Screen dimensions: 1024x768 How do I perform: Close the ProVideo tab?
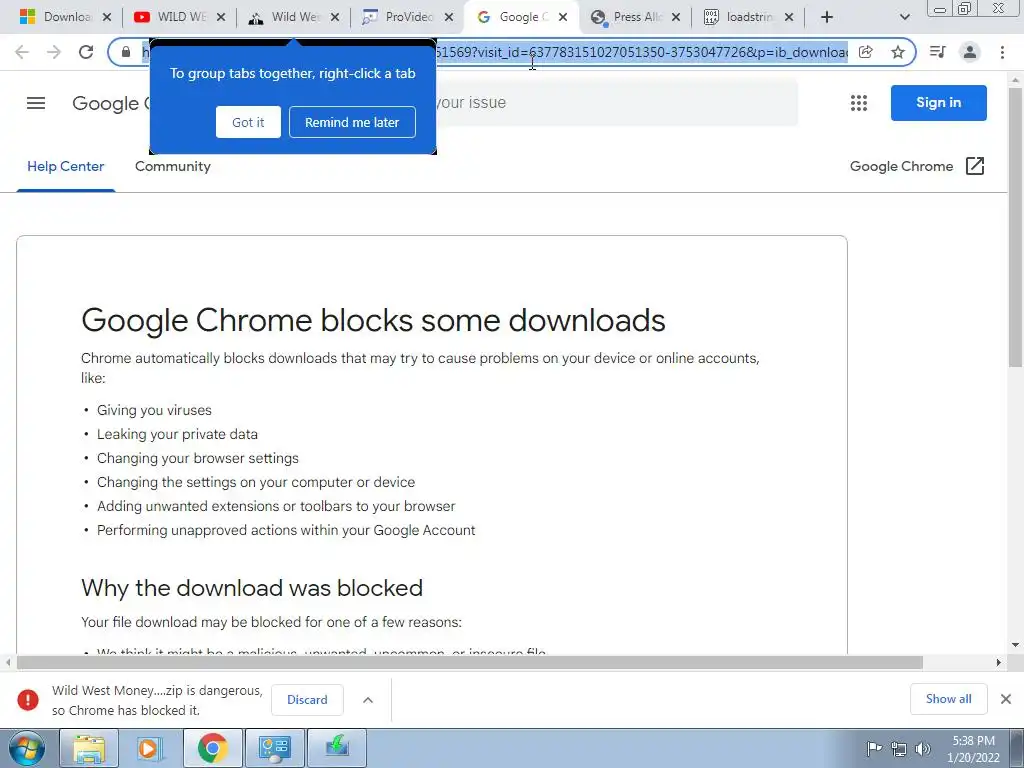pyautogui.click(x=449, y=17)
